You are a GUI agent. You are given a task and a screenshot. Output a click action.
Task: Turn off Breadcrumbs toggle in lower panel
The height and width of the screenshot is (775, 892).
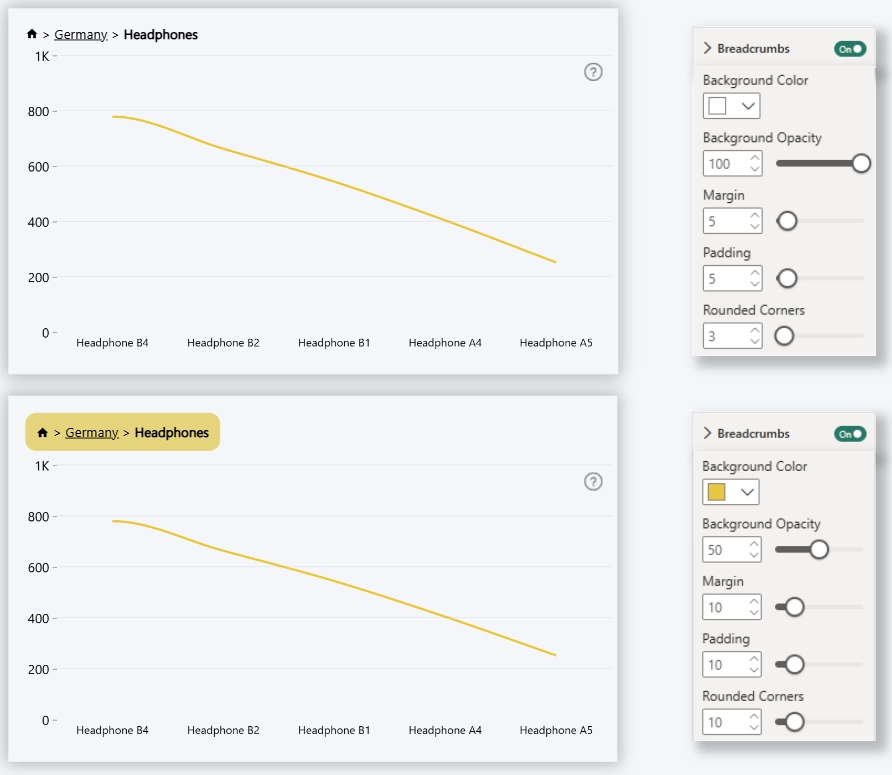coord(850,434)
